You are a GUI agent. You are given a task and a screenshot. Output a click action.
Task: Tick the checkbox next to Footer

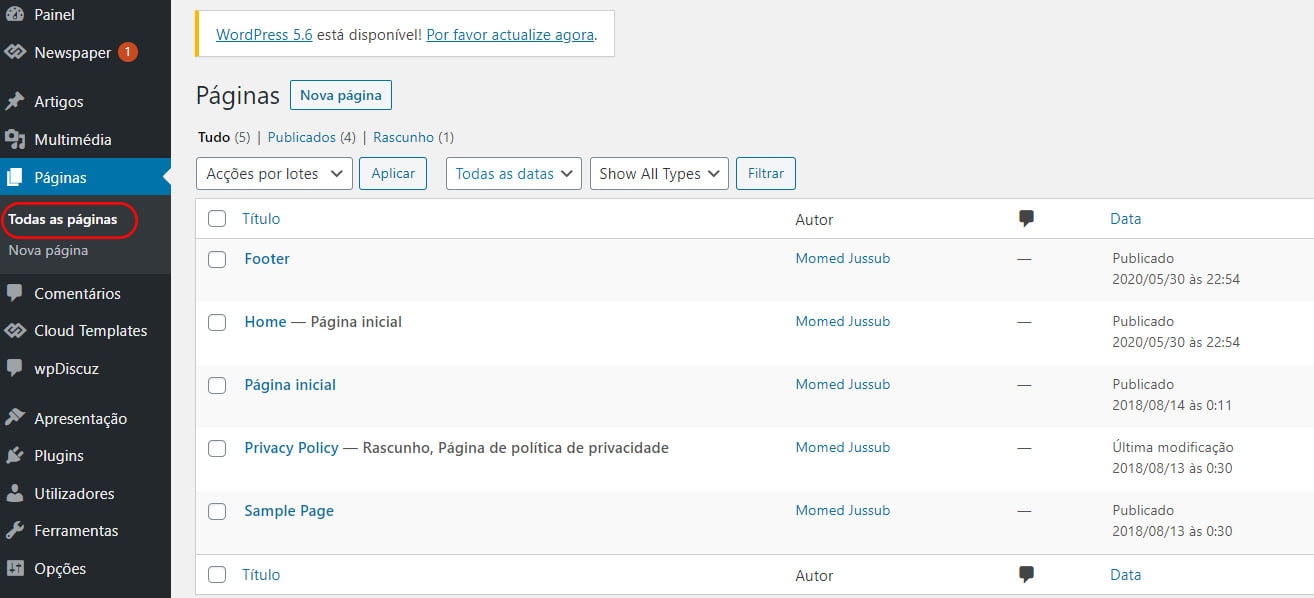[x=217, y=259]
